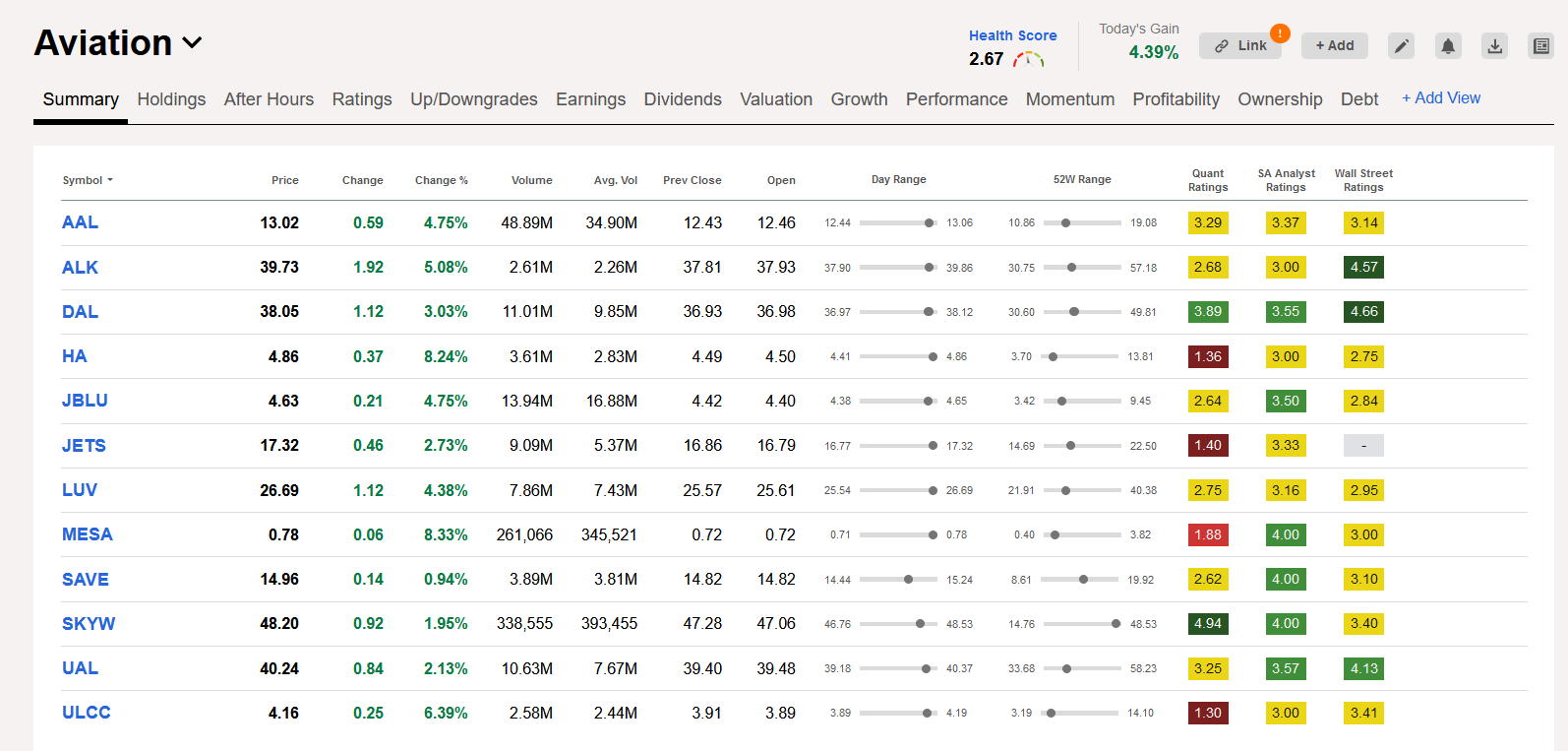Image resolution: width=1568 pixels, height=751 pixels.
Task: Click the Link button
Action: pos(1240,45)
